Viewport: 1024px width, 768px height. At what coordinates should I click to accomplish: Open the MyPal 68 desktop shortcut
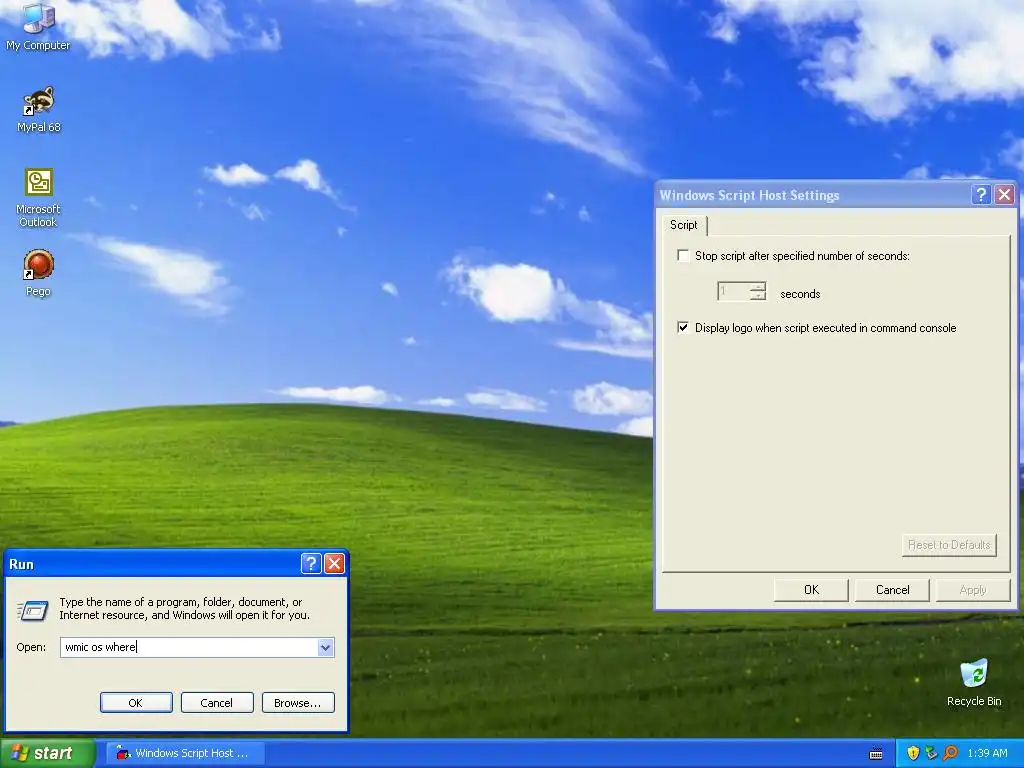coord(38,109)
